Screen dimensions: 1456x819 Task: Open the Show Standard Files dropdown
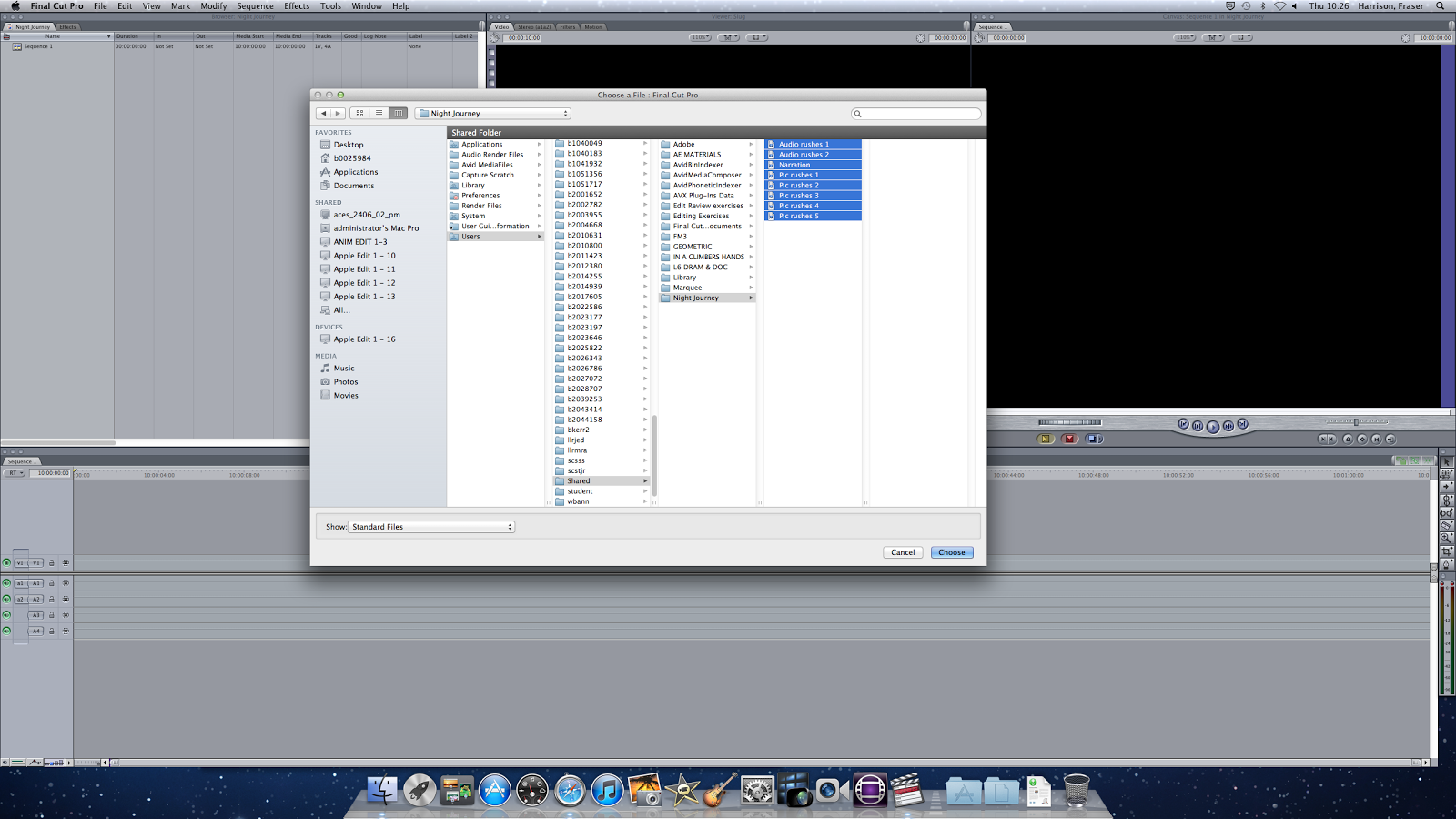coord(431,527)
